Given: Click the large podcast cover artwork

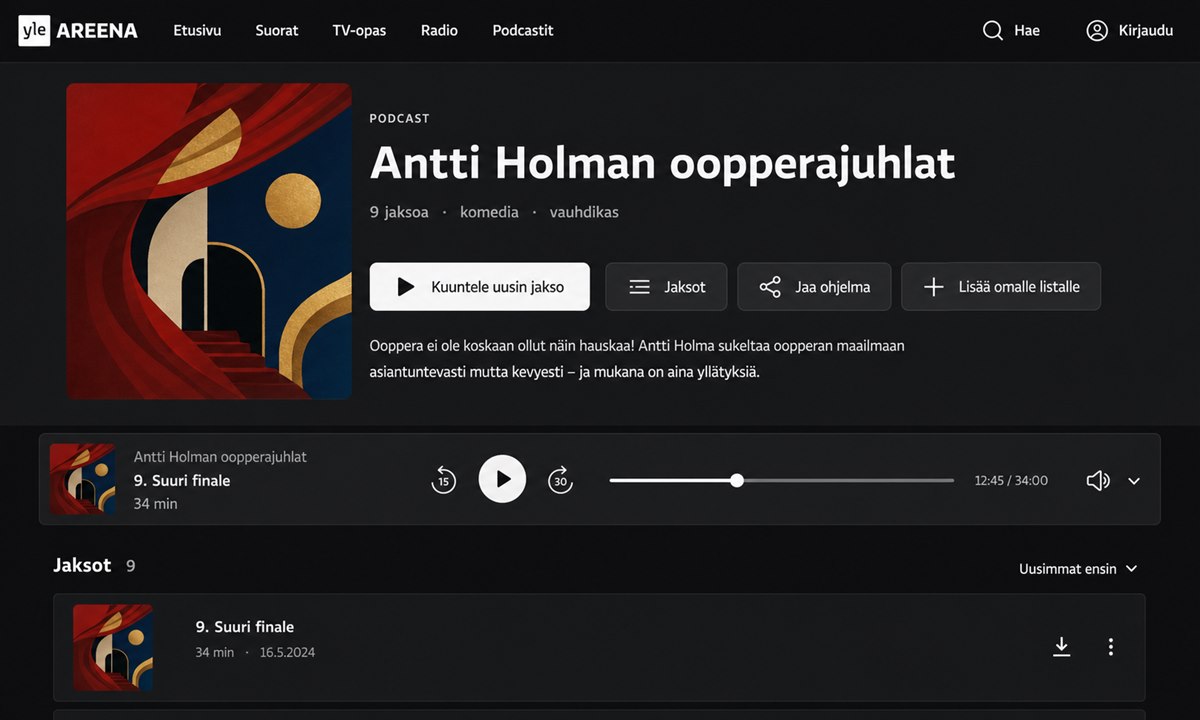Looking at the screenshot, I should [x=209, y=241].
